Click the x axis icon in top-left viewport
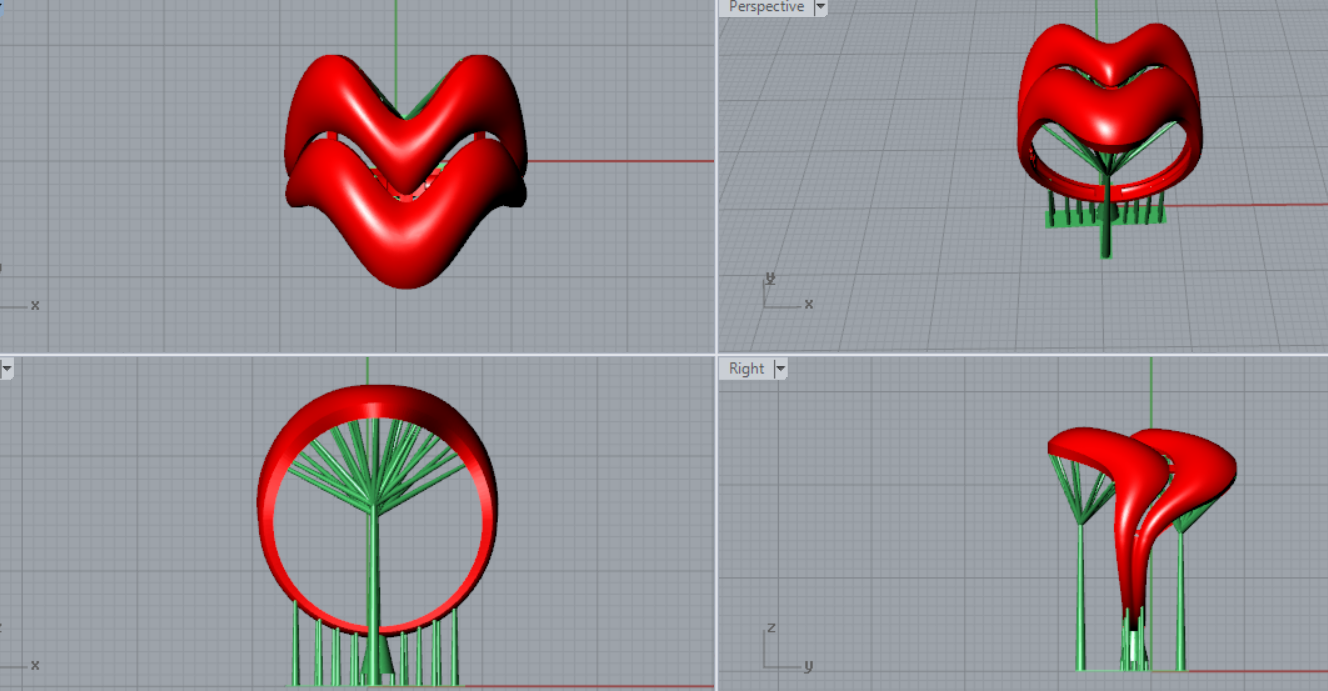This screenshot has height=691, width=1328. [25, 305]
